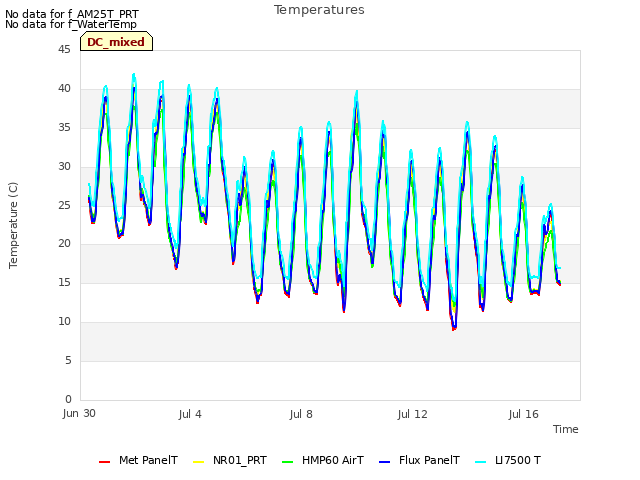Click the yellow NR01_PRT color swatch
This screenshot has width=640, height=480.
(x=198, y=462)
